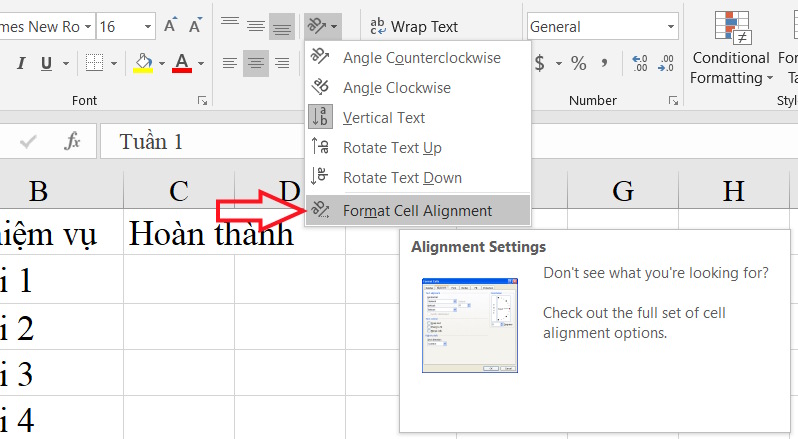Open underline style dropdown arrow

(66, 64)
